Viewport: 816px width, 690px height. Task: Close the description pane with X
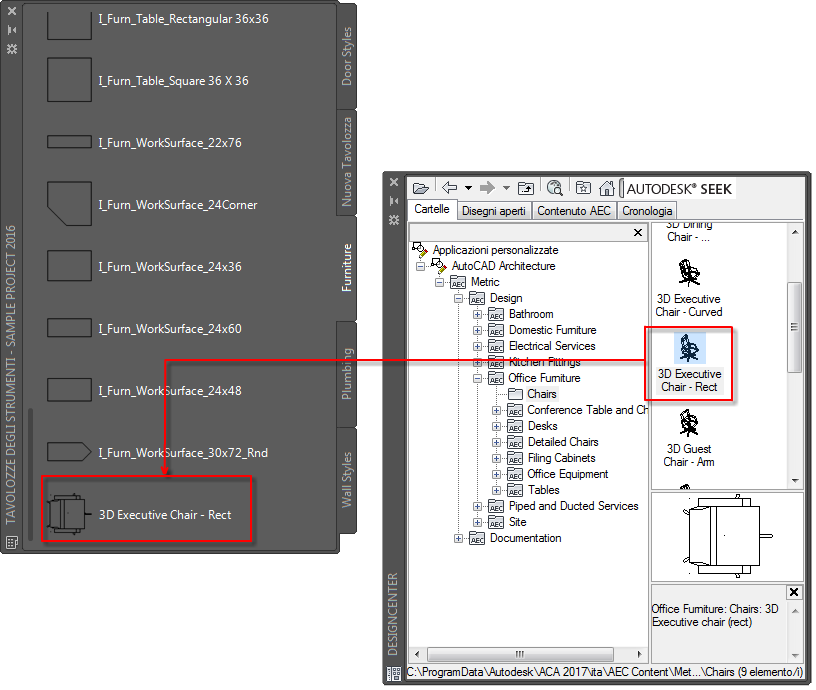(794, 592)
